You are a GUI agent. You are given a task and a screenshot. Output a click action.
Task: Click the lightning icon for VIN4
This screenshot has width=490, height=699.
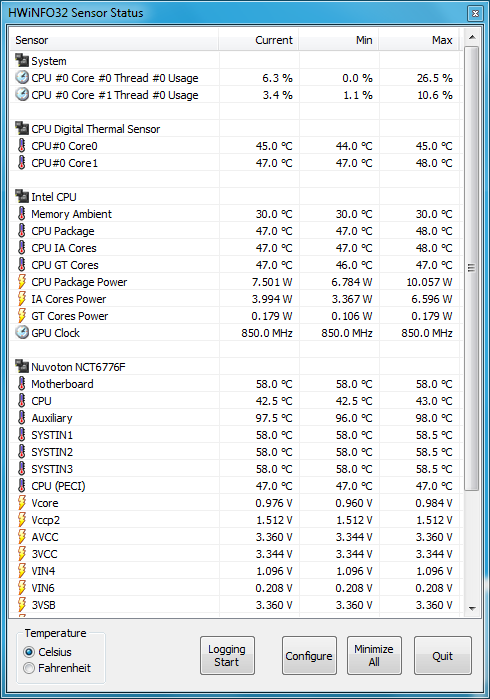click(x=21, y=571)
